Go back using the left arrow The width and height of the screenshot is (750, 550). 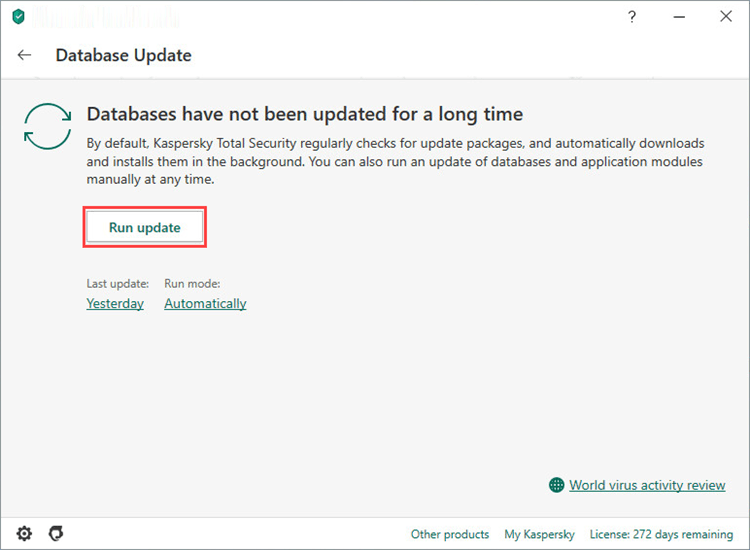click(25, 55)
